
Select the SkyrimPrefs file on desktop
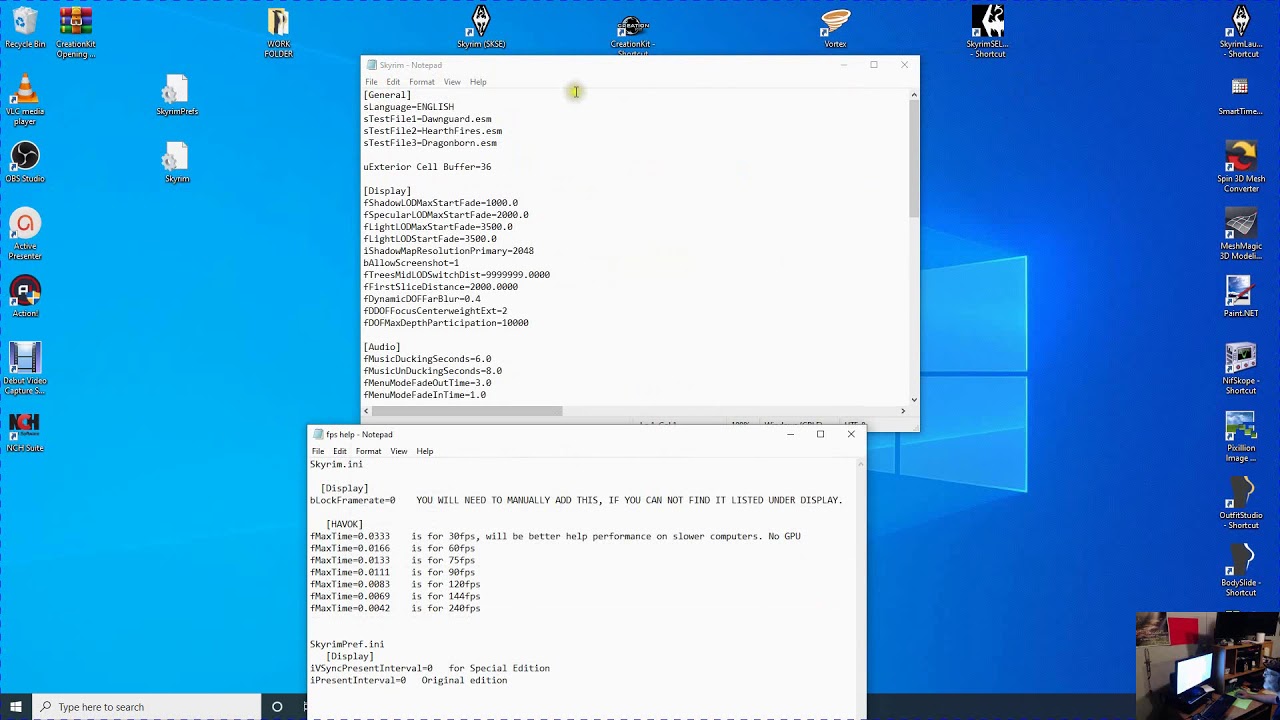177,96
